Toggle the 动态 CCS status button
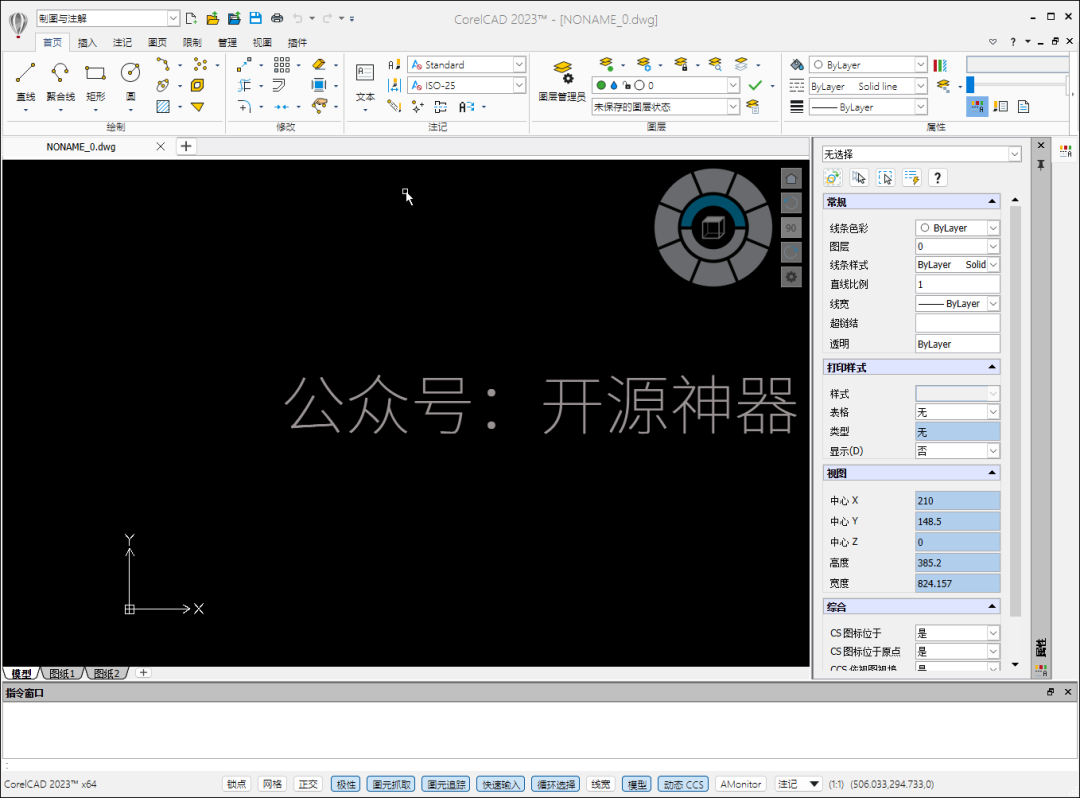 click(x=683, y=784)
